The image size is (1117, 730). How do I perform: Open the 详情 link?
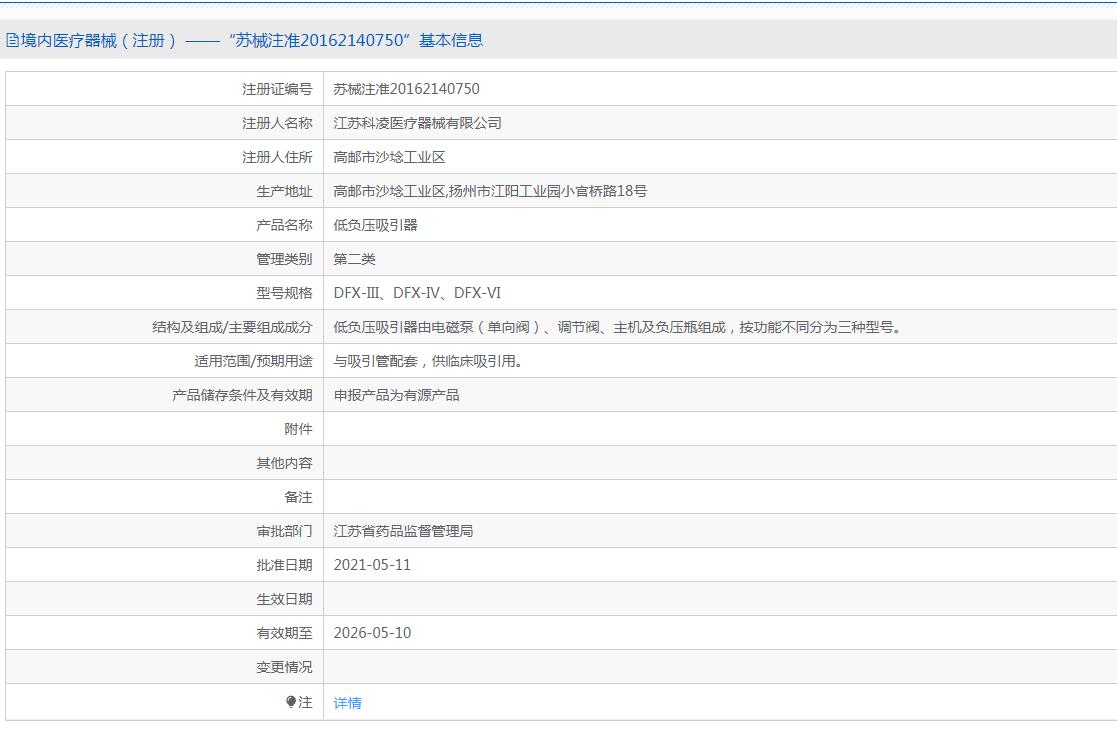(x=347, y=703)
